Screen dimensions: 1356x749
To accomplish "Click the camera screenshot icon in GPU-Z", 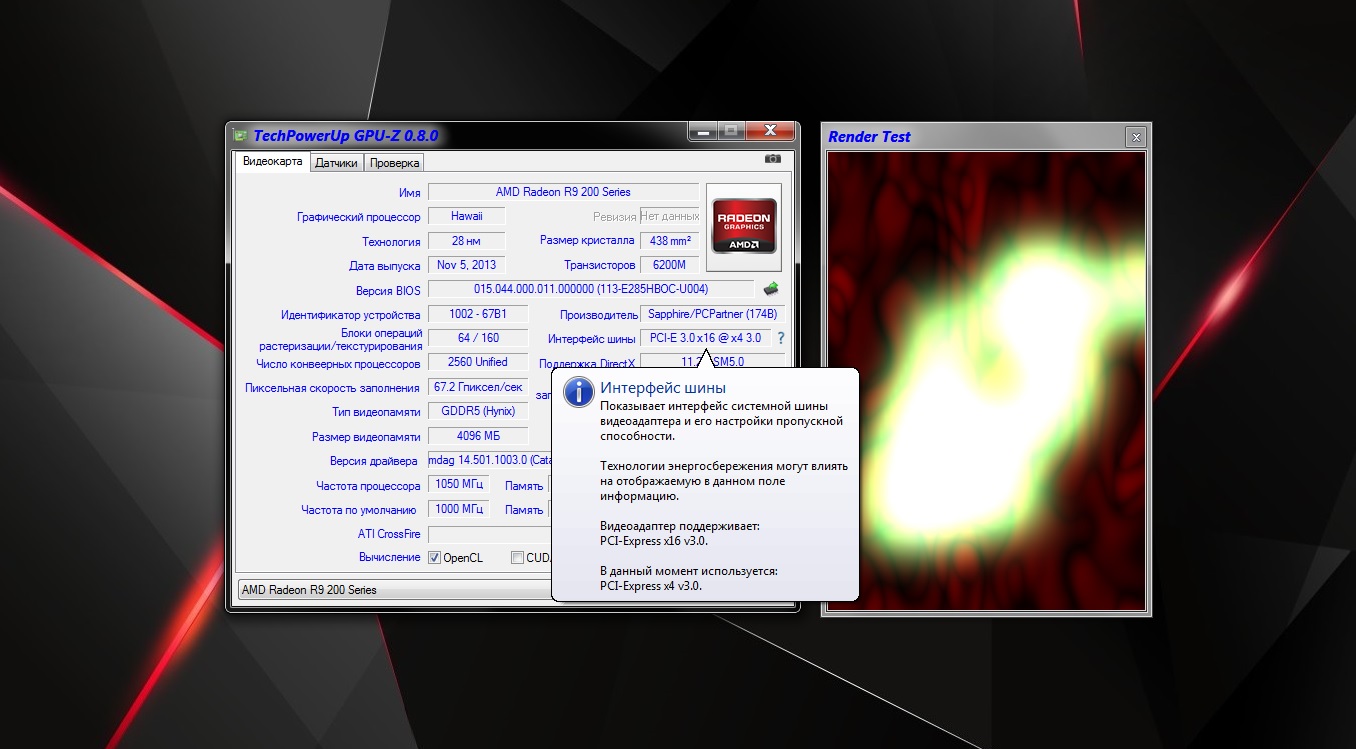I will 772,160.
